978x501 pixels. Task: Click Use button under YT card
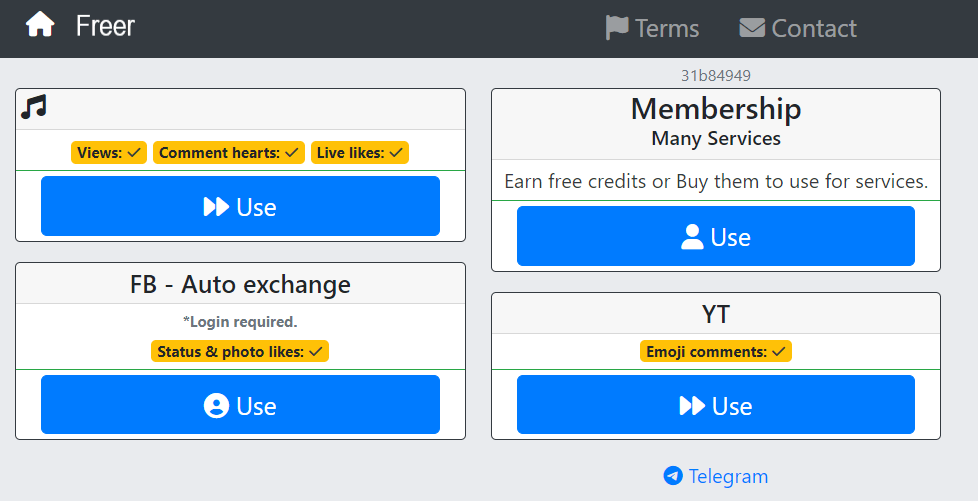pos(715,404)
